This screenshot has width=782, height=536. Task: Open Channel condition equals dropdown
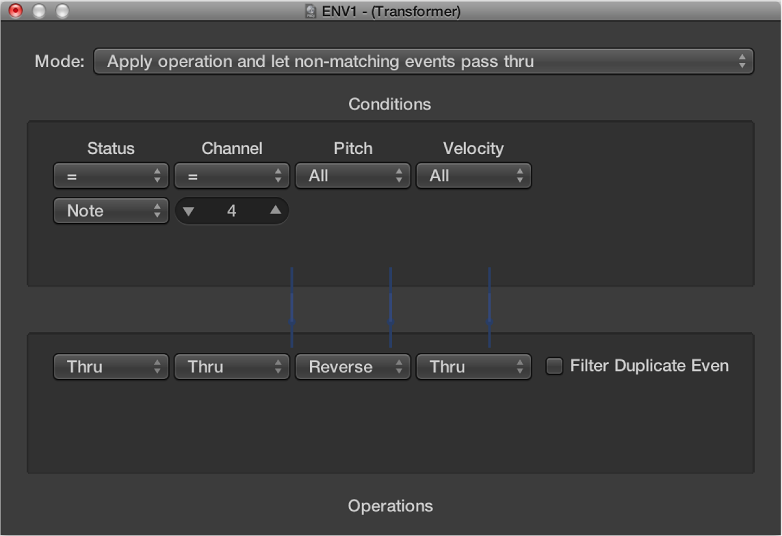(x=232, y=176)
